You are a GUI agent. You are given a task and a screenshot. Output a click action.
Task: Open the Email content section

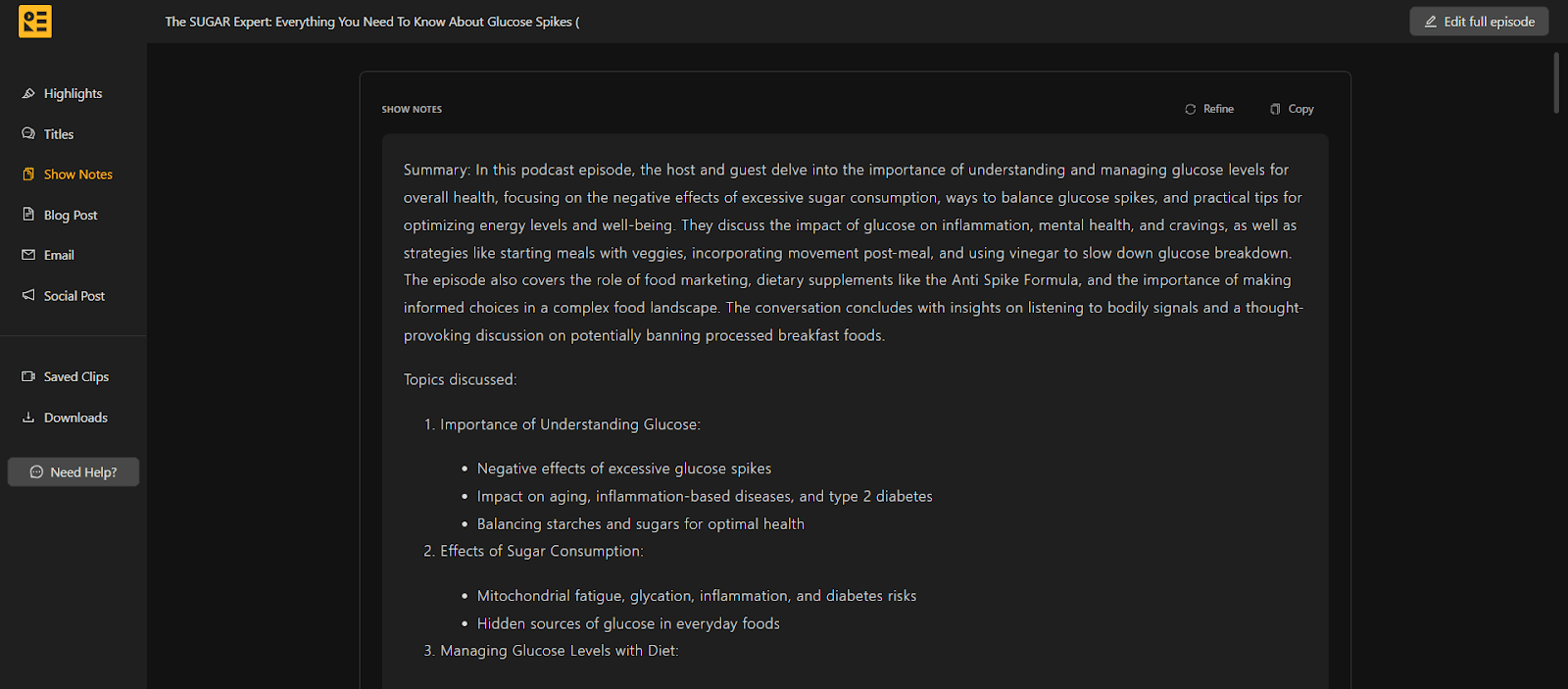point(59,254)
